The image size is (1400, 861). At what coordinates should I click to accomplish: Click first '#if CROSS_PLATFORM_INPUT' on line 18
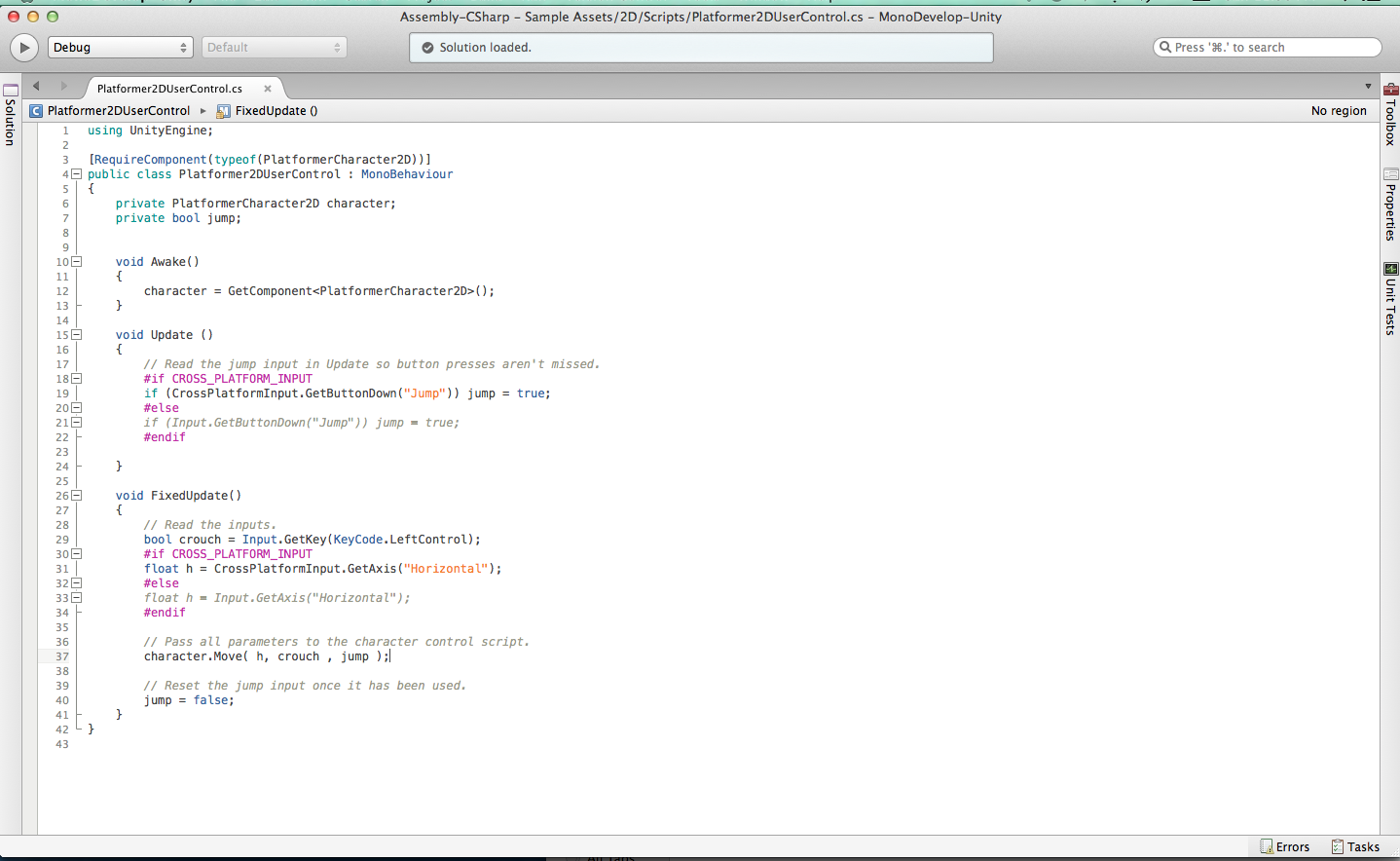(228, 379)
